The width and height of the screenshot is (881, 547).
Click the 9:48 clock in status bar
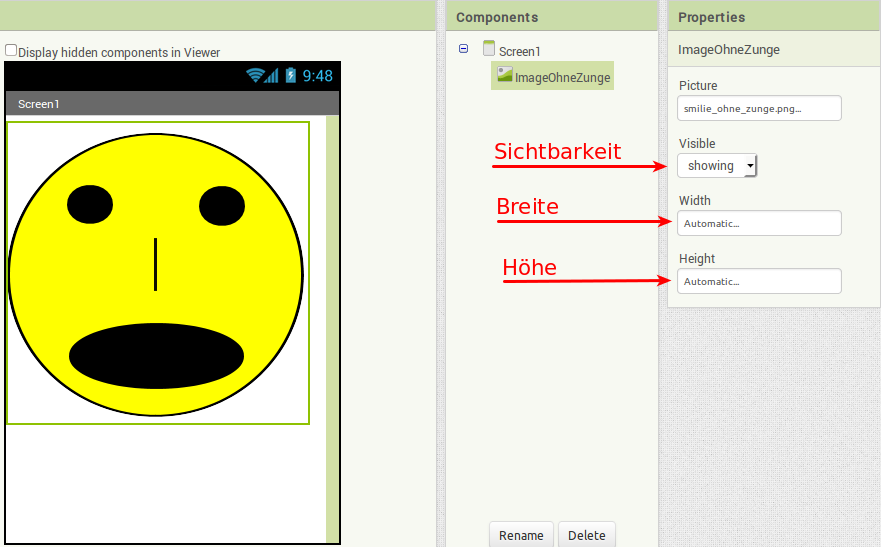click(318, 76)
